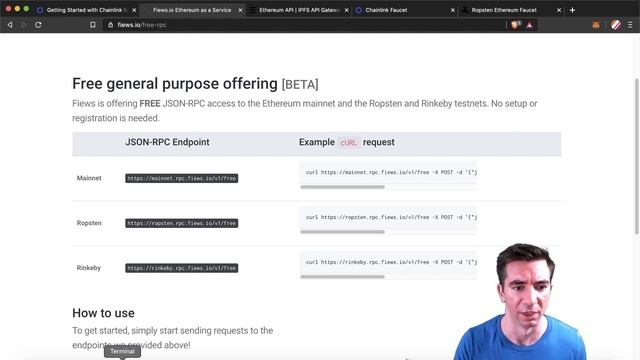This screenshot has width=640, height=360.
Task: Click the Ropsten row label
Action: [89, 223]
